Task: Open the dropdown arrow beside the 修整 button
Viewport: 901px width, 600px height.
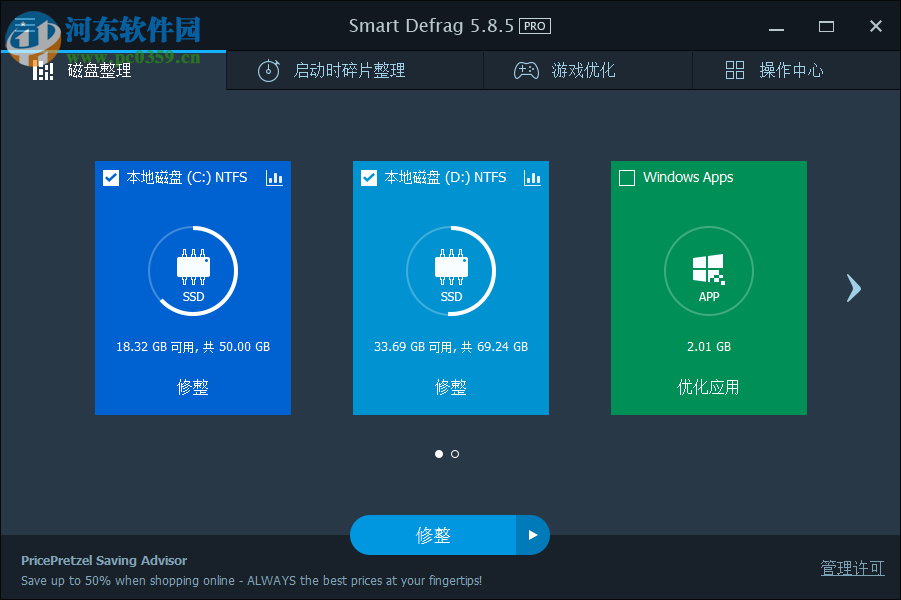Action: 531,535
